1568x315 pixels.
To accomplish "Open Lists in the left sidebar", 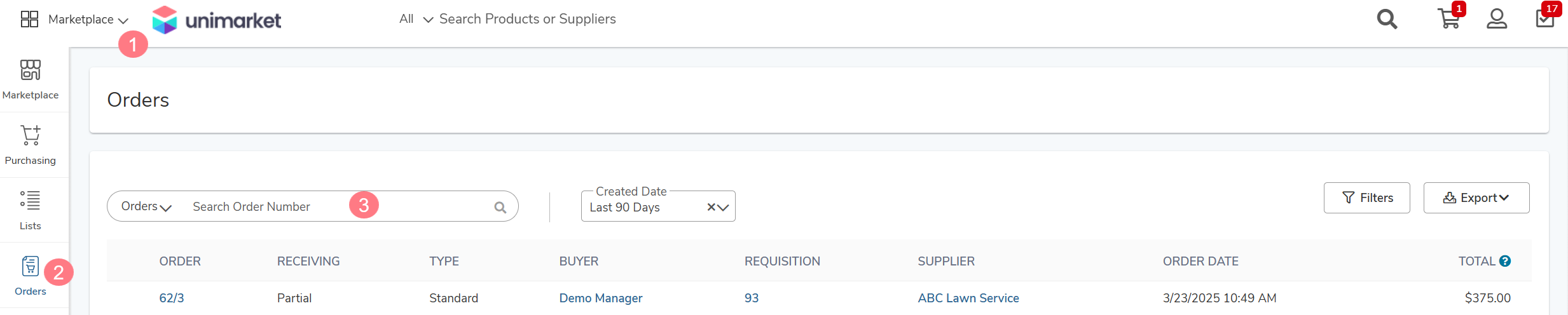I will tap(31, 211).
